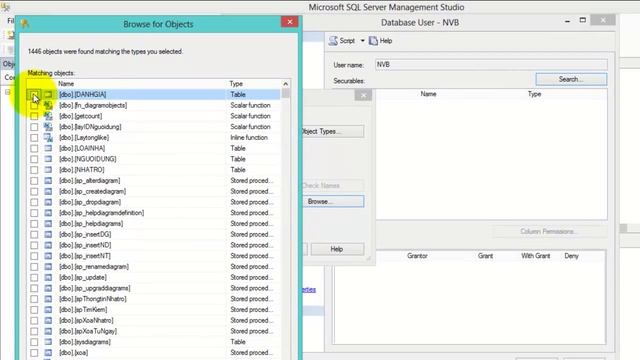640x360 pixels.
Task: Tick the [dbo].[getcount] checkbox
Action: coord(34,116)
